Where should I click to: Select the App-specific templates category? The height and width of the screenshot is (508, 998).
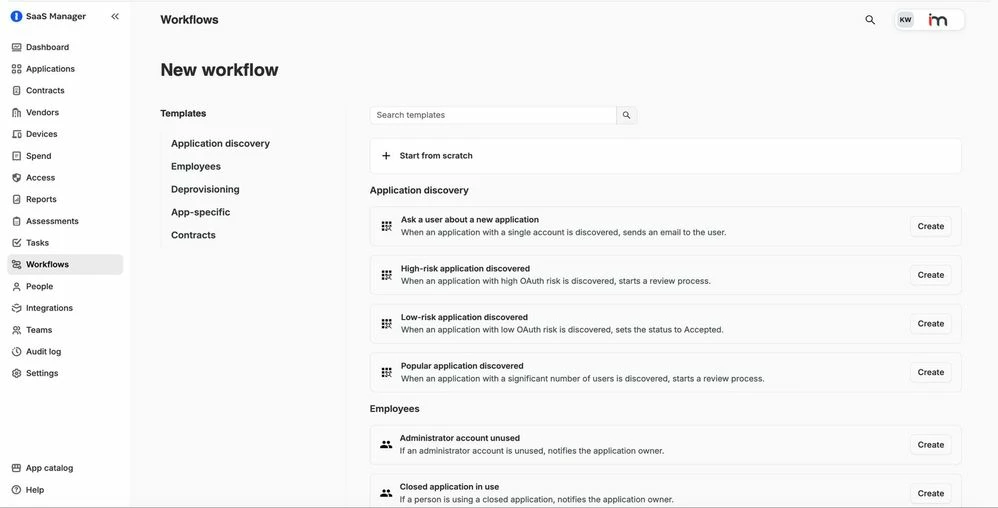coord(200,212)
